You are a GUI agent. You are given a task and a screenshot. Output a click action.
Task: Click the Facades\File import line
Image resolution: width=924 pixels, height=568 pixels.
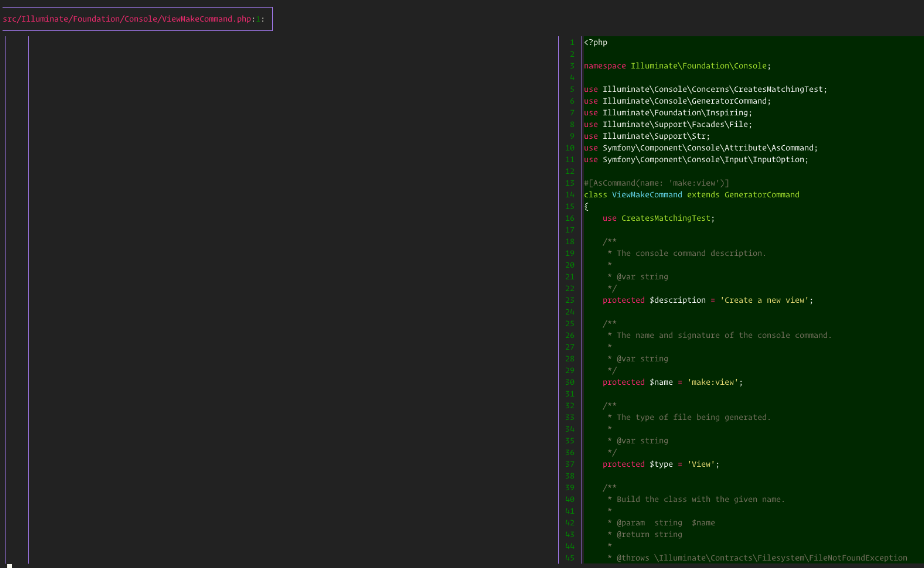668,125
